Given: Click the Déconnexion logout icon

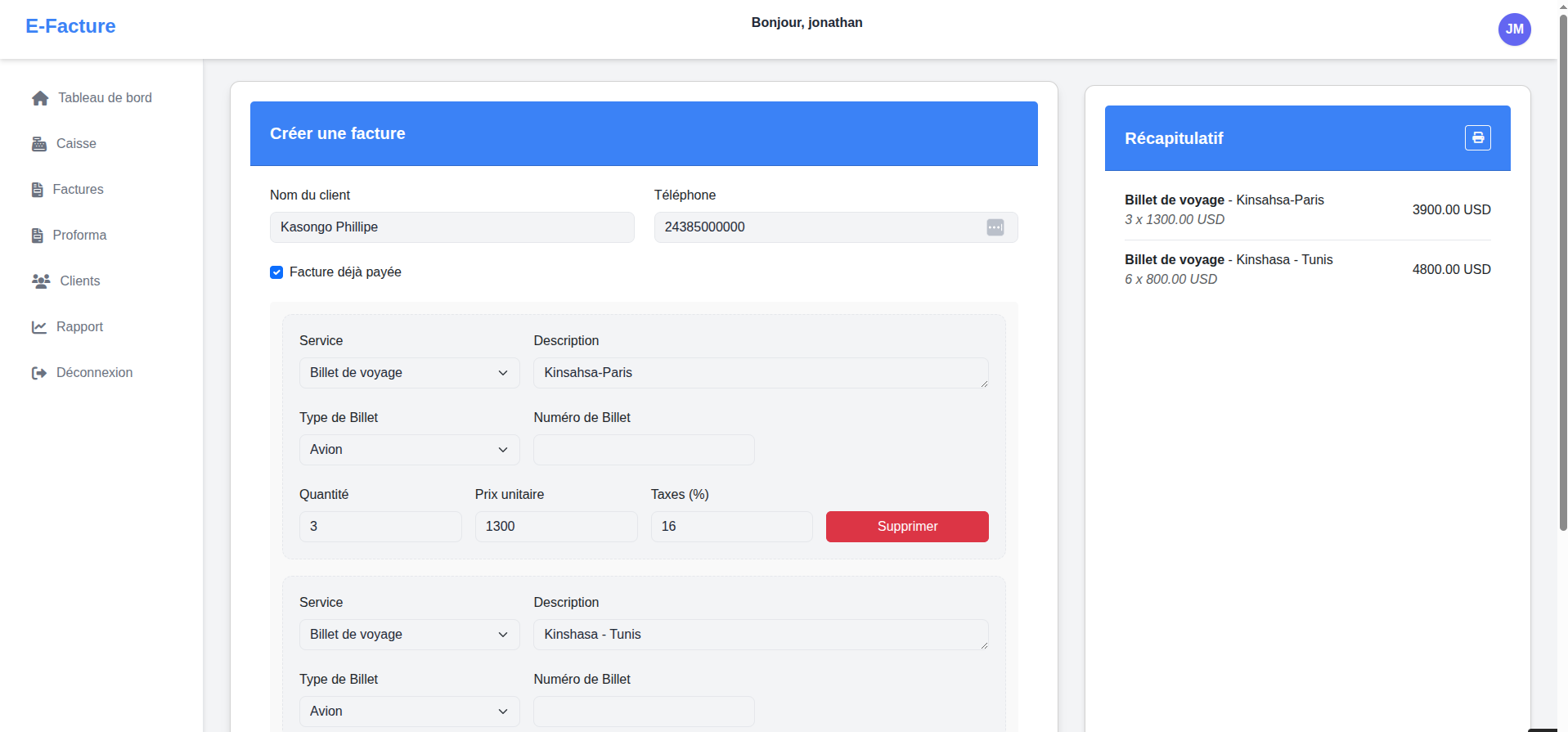Looking at the screenshot, I should pyautogui.click(x=39, y=373).
